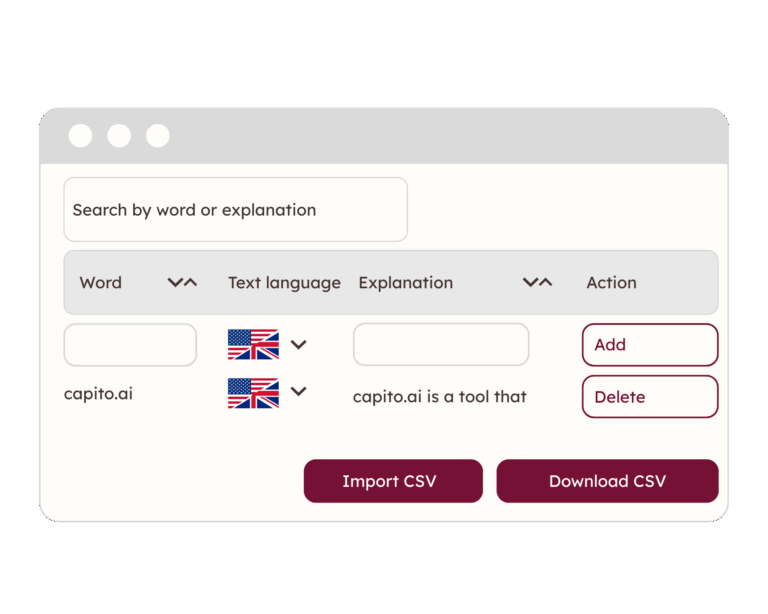Click the explanation 'capito.ai is a tool that'
The height and width of the screenshot is (614, 768).
[x=439, y=397]
